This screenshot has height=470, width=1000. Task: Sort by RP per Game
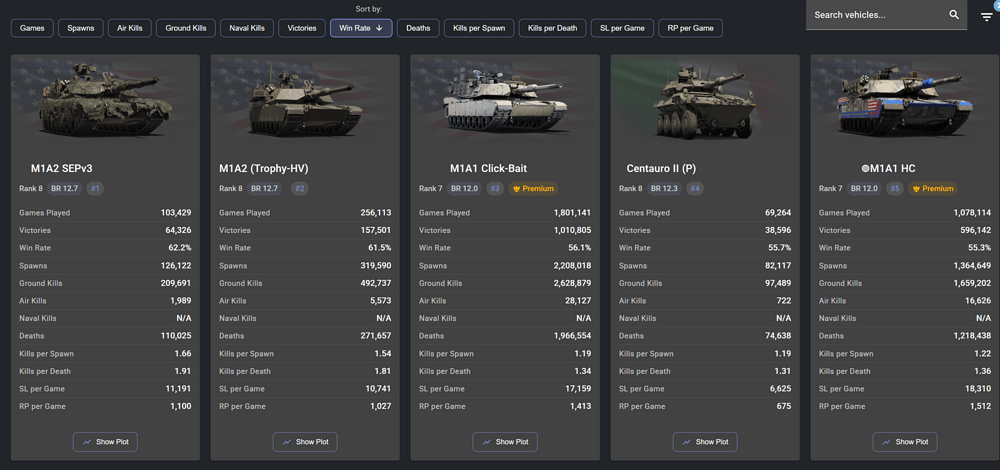click(691, 28)
